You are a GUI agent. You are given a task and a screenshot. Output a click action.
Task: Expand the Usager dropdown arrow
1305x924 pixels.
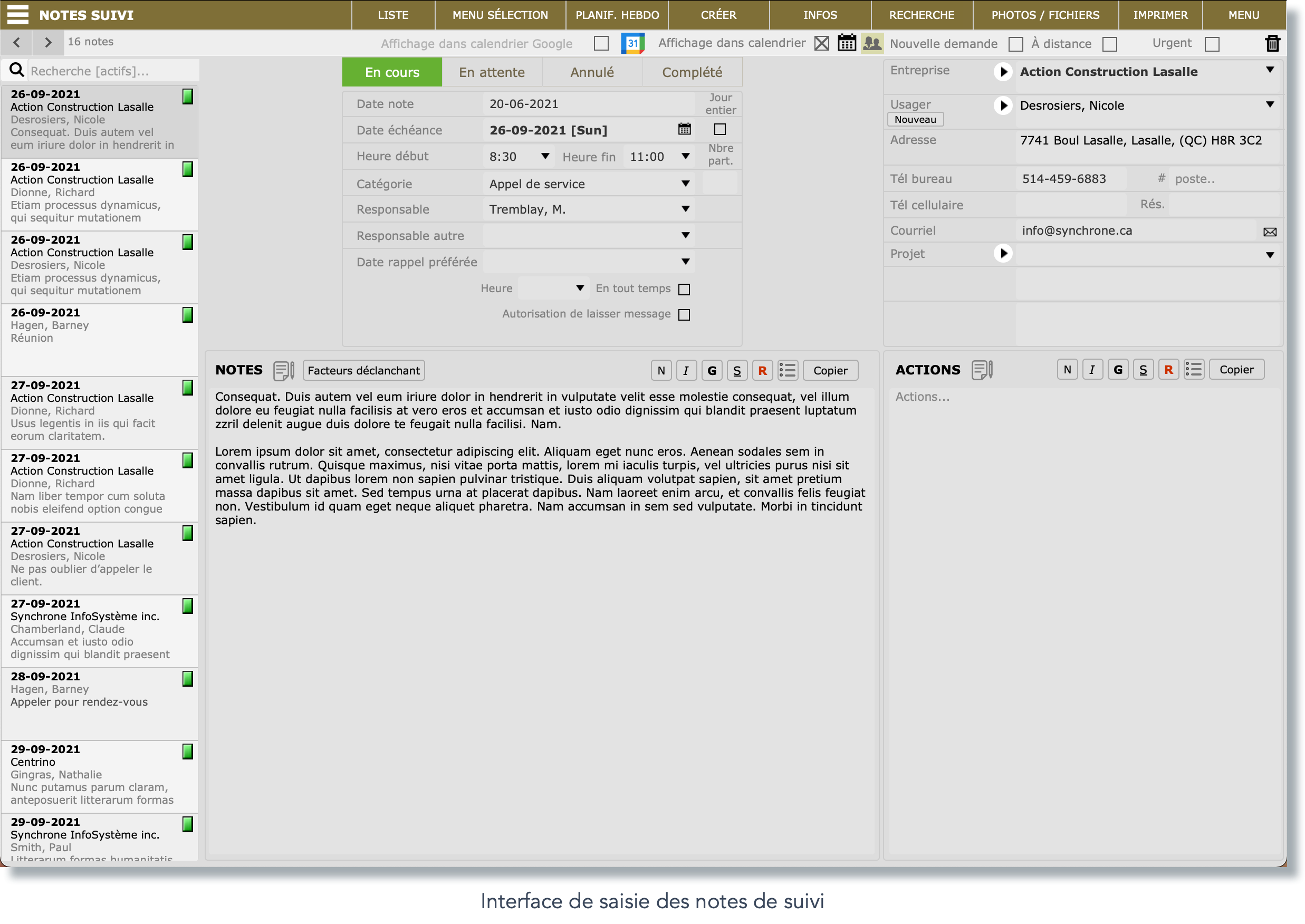click(x=1269, y=105)
